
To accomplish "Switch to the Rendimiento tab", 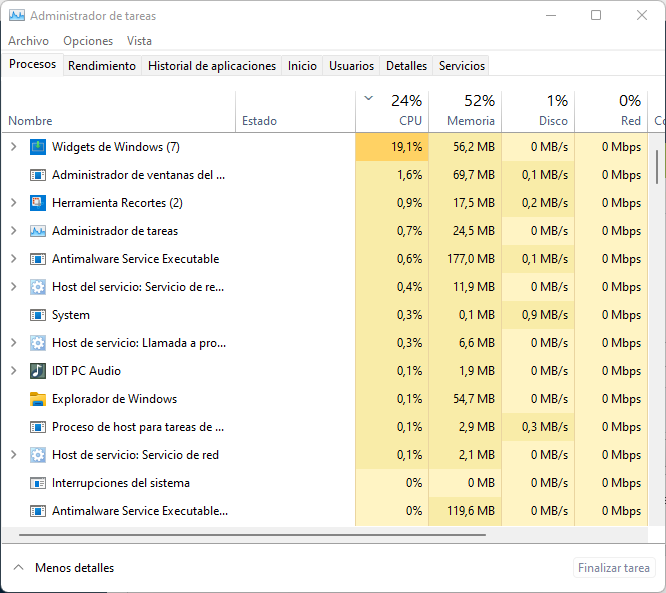I will pyautogui.click(x=102, y=66).
